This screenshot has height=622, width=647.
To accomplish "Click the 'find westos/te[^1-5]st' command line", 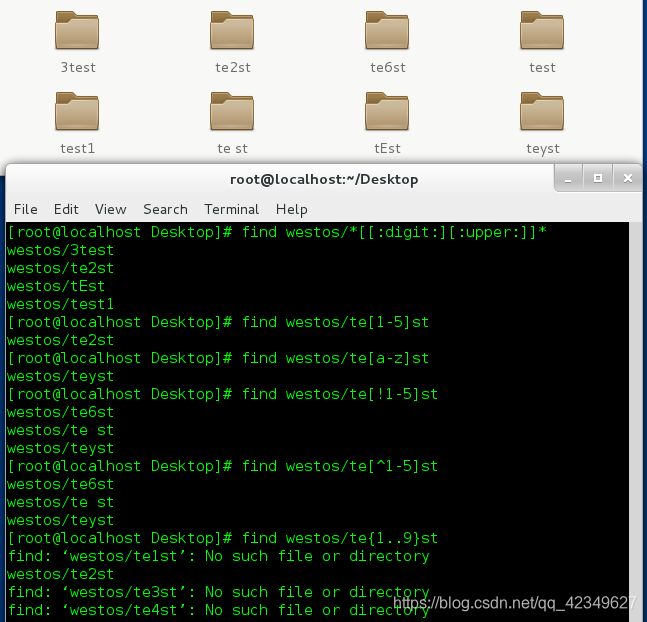I will pos(223,466).
